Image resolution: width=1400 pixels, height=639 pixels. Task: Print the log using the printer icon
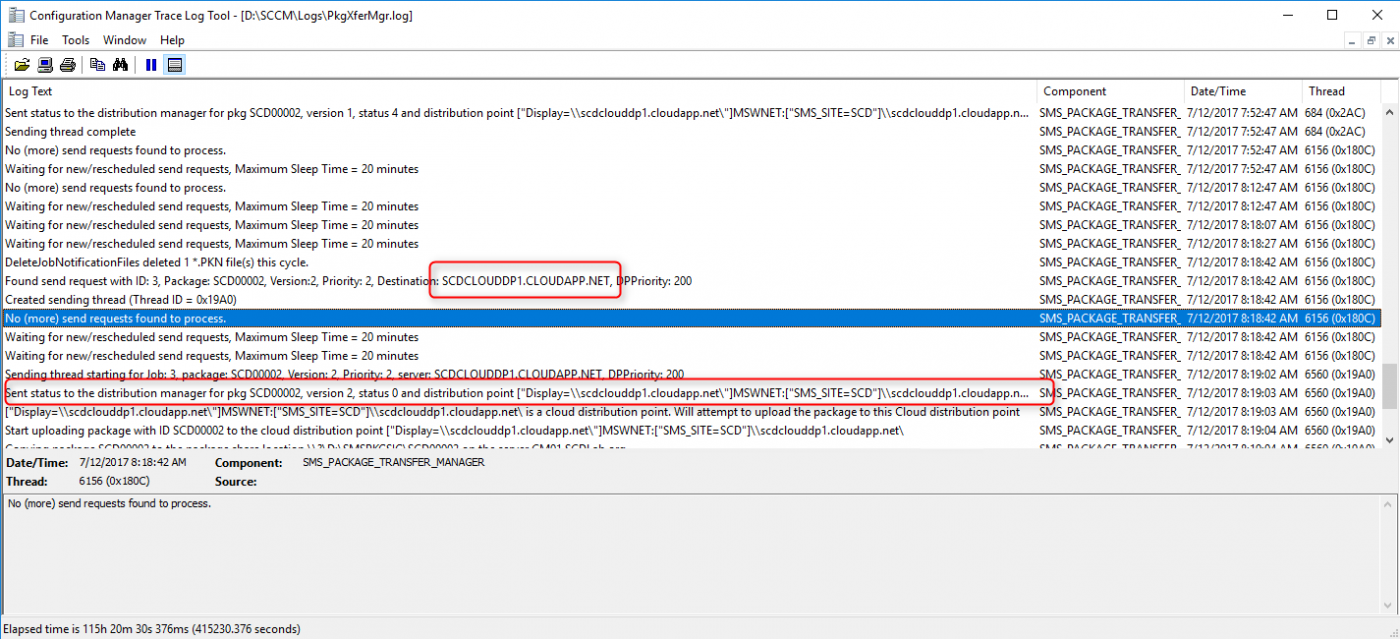point(67,65)
